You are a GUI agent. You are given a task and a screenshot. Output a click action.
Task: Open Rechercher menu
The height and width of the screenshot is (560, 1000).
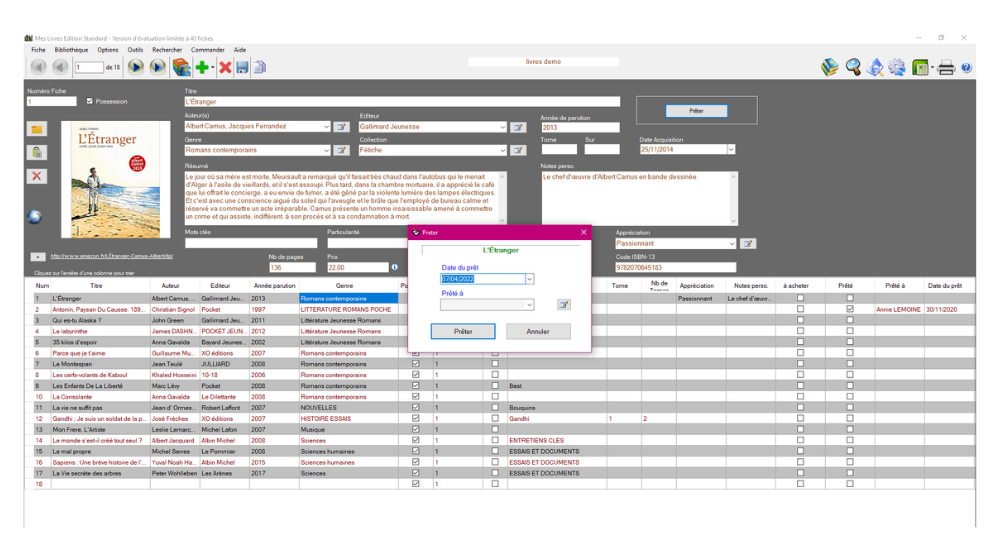(167, 50)
